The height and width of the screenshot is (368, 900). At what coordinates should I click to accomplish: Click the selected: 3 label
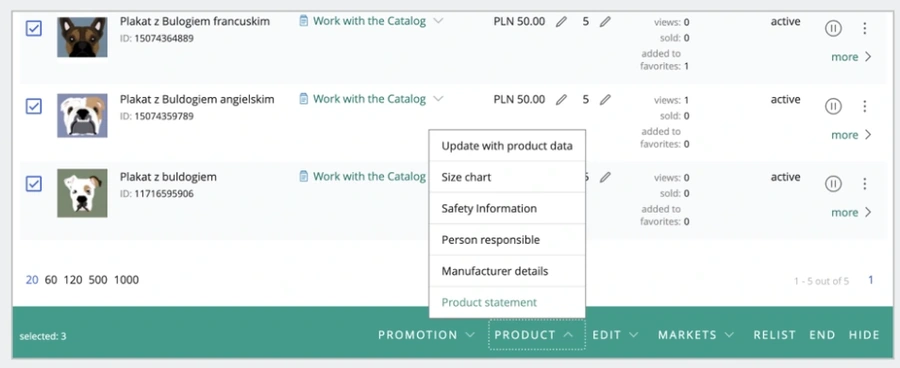[x=42, y=336]
